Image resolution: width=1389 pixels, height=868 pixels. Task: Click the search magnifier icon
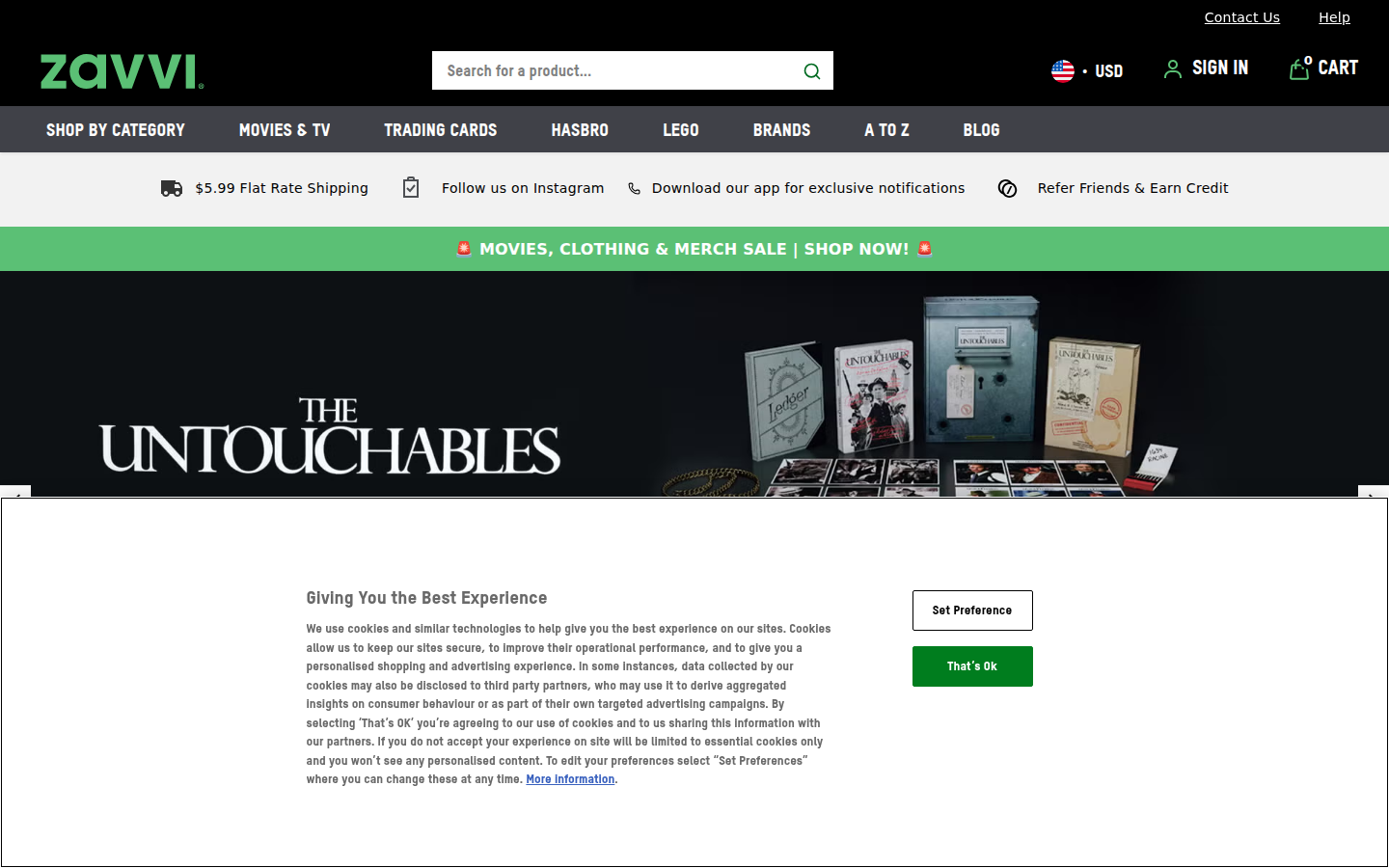pos(811,70)
